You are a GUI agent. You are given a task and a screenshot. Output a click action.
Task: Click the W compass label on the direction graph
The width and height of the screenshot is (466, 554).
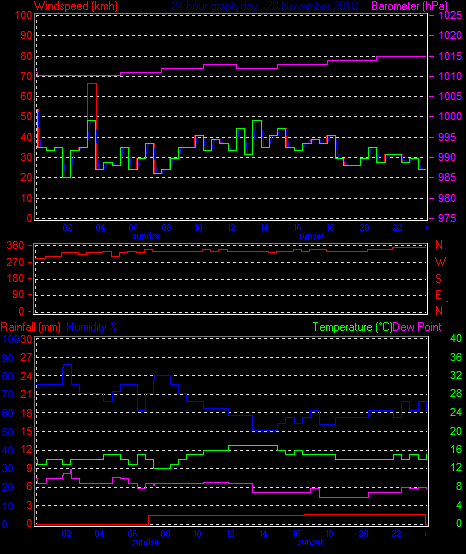pyautogui.click(x=440, y=262)
